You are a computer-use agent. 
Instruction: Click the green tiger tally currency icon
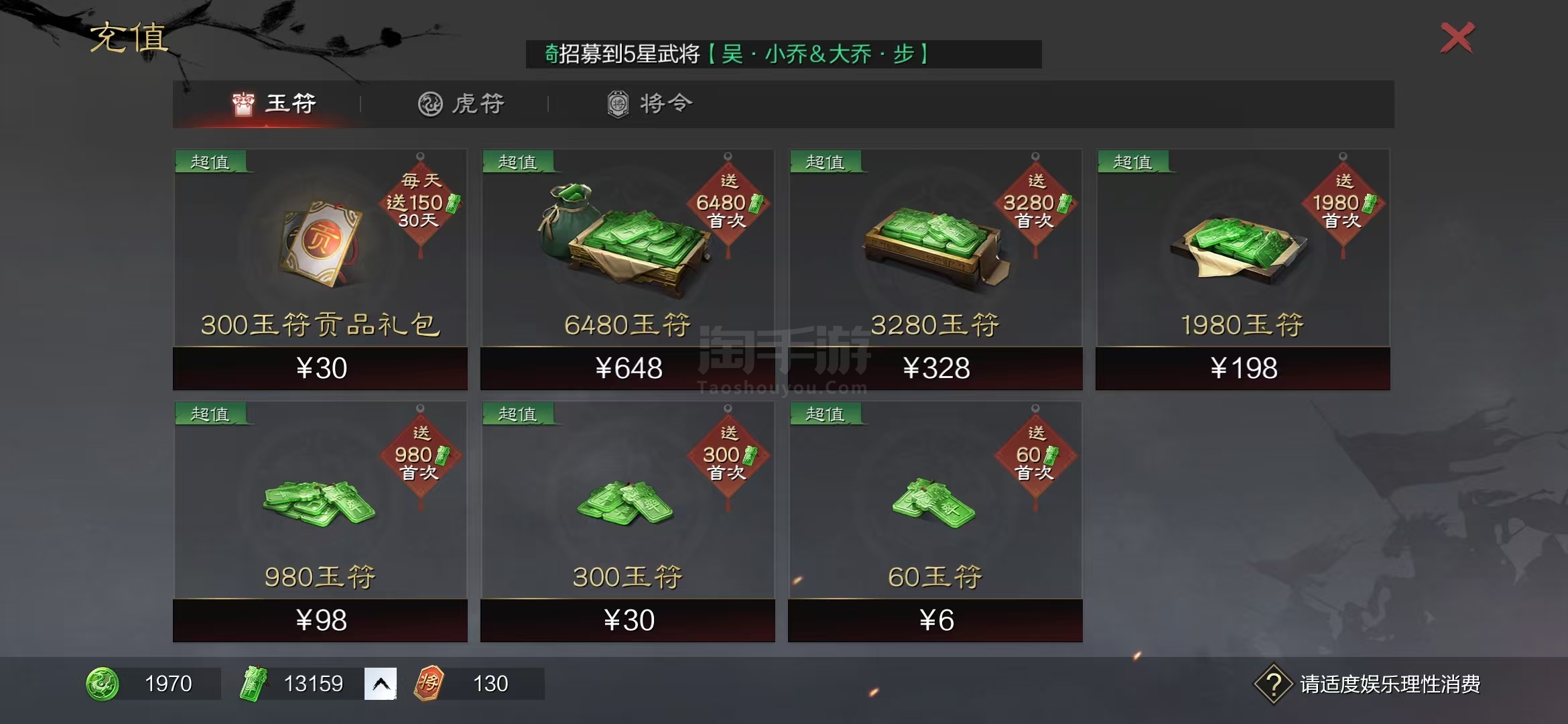point(103,684)
